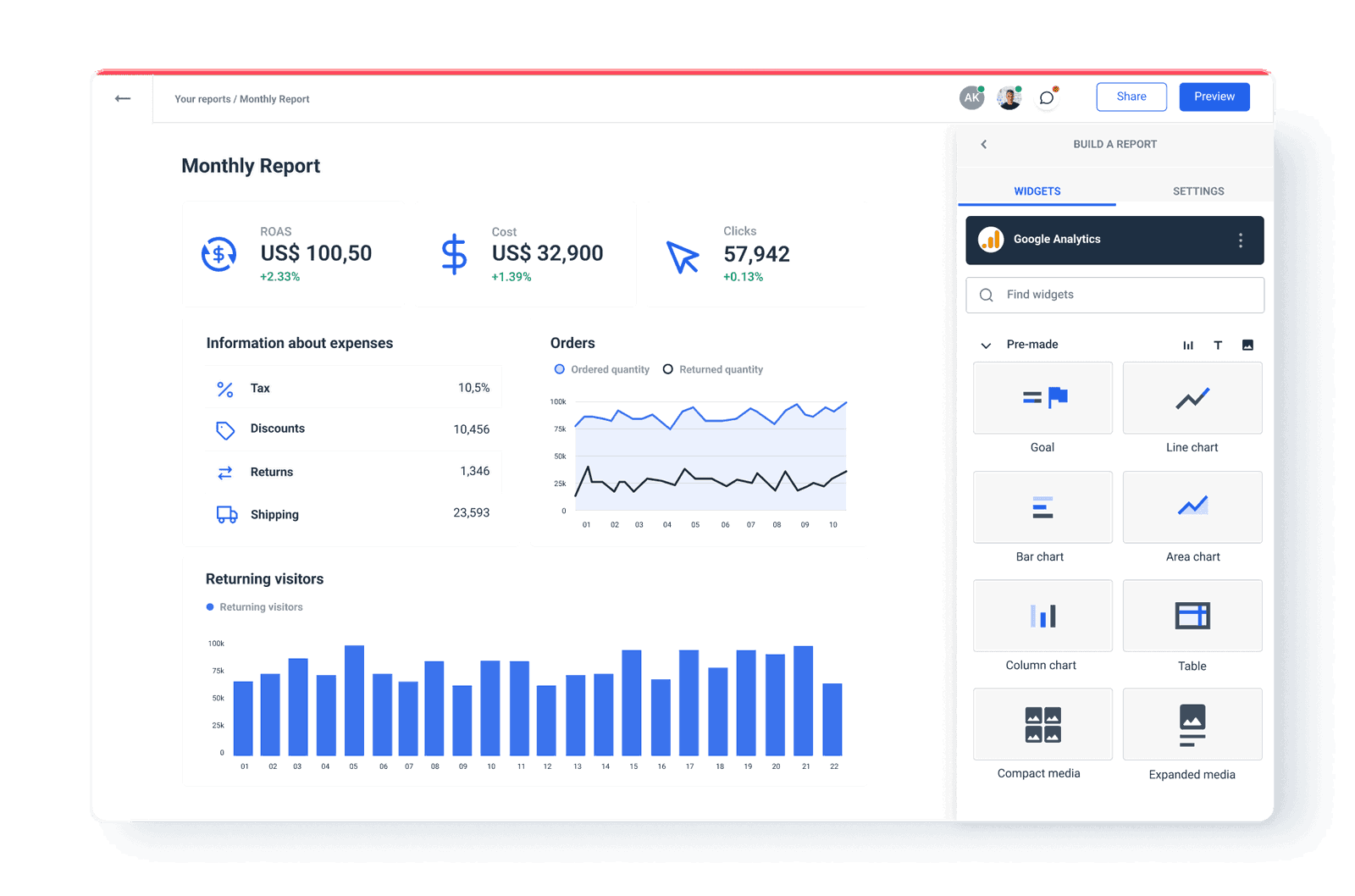Open the comments bubble with notification
The height and width of the screenshot is (896, 1355).
pyautogui.click(x=1047, y=97)
